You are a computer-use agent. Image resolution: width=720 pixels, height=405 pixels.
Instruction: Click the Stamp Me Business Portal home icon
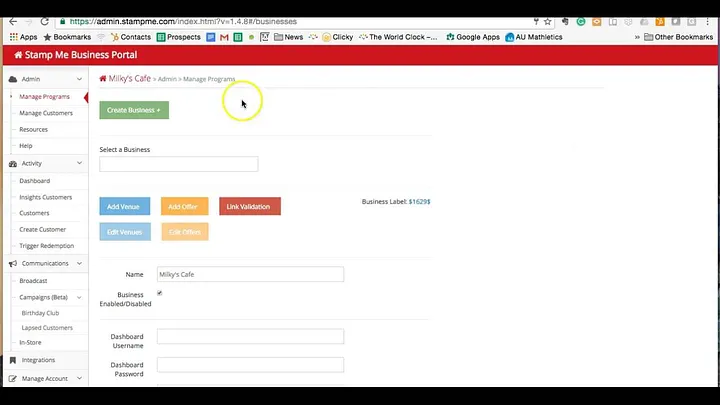[18, 55]
